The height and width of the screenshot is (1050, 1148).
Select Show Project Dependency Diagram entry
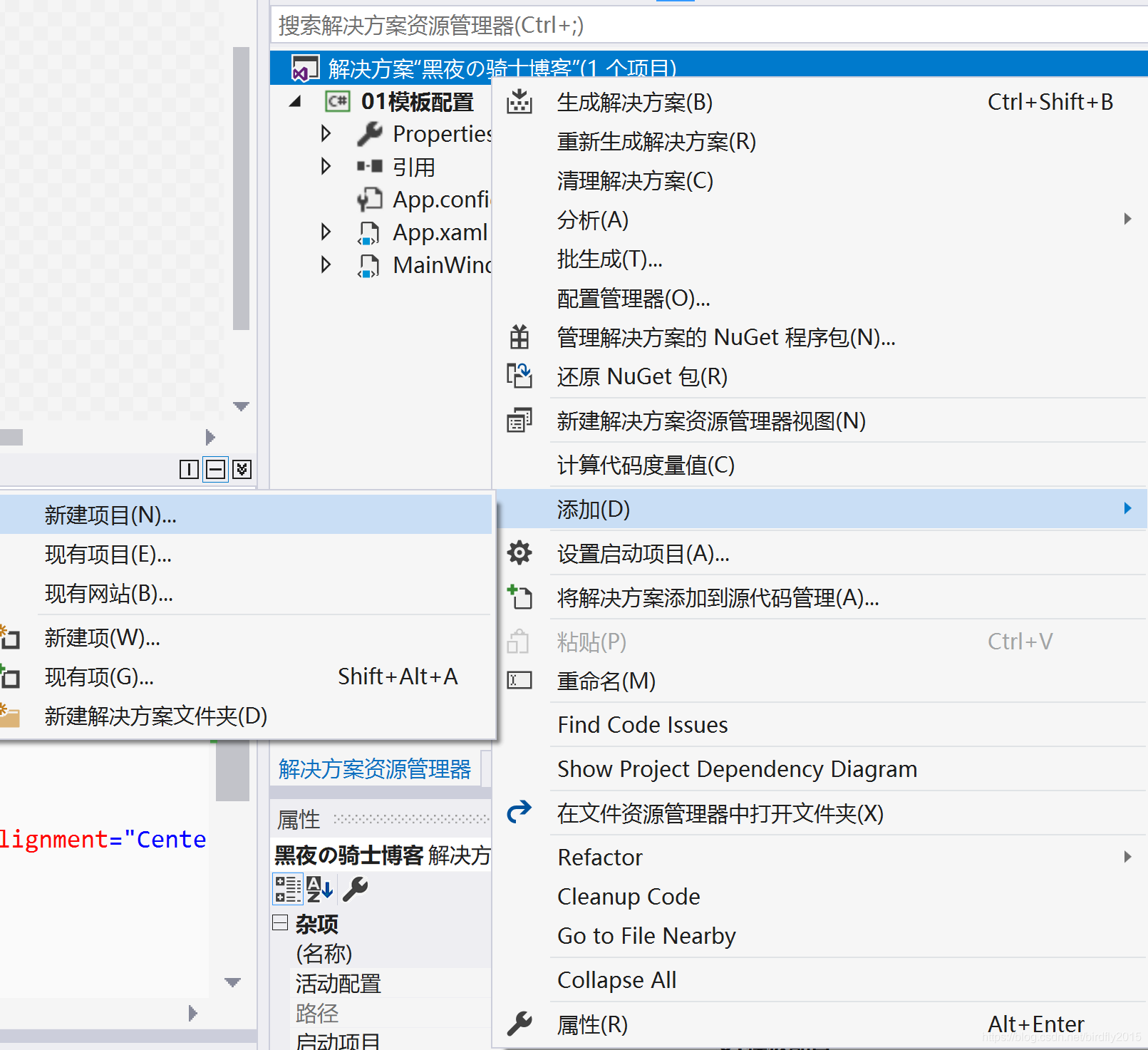point(819,768)
